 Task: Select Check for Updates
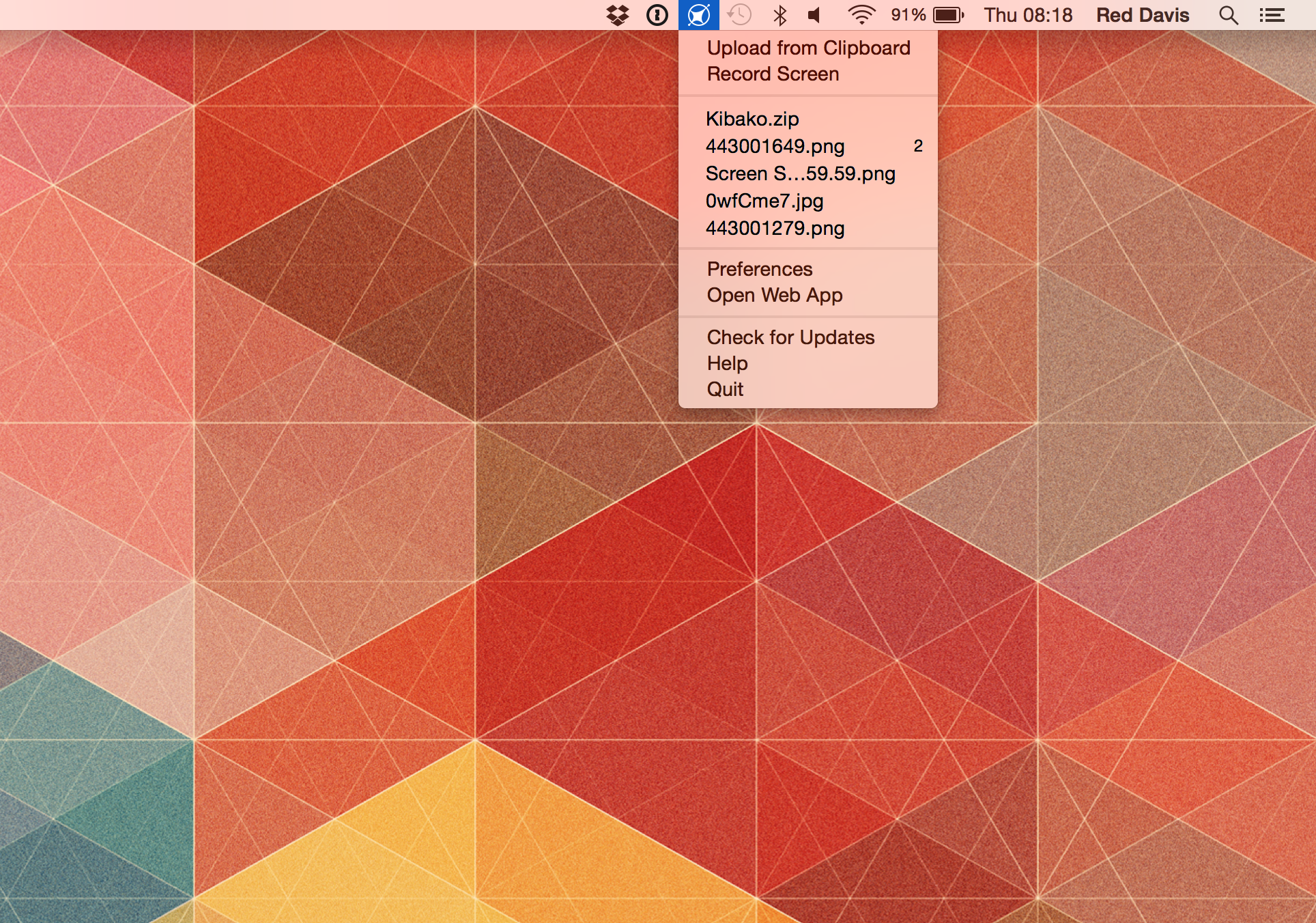pyautogui.click(x=790, y=337)
